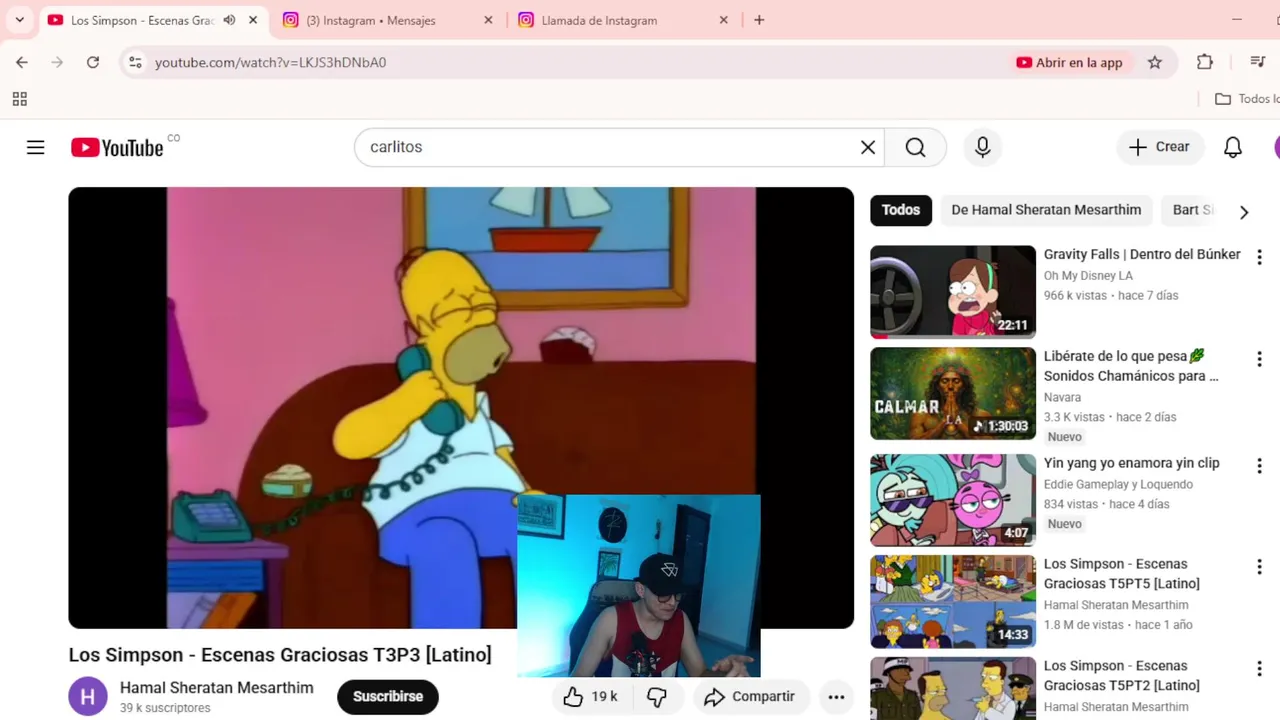
Task: Open CALMAR shamanic sounds thumbnail
Action: (953, 394)
